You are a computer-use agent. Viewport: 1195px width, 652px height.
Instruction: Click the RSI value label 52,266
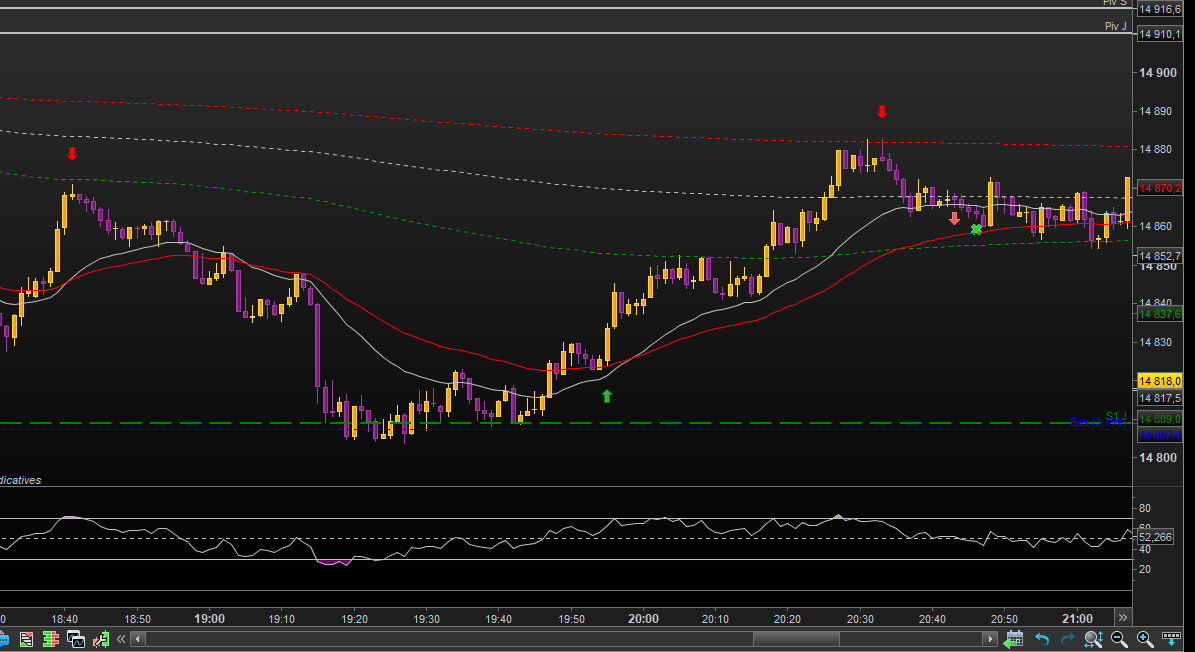click(1155, 537)
